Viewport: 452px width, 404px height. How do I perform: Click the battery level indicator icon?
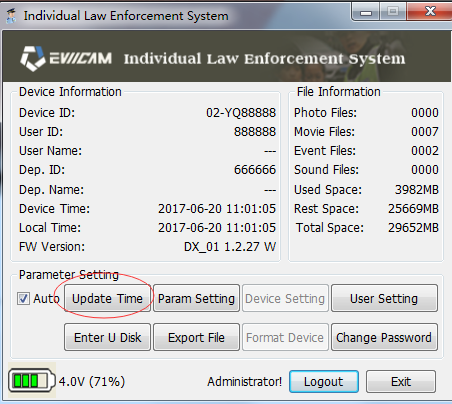tap(32, 380)
